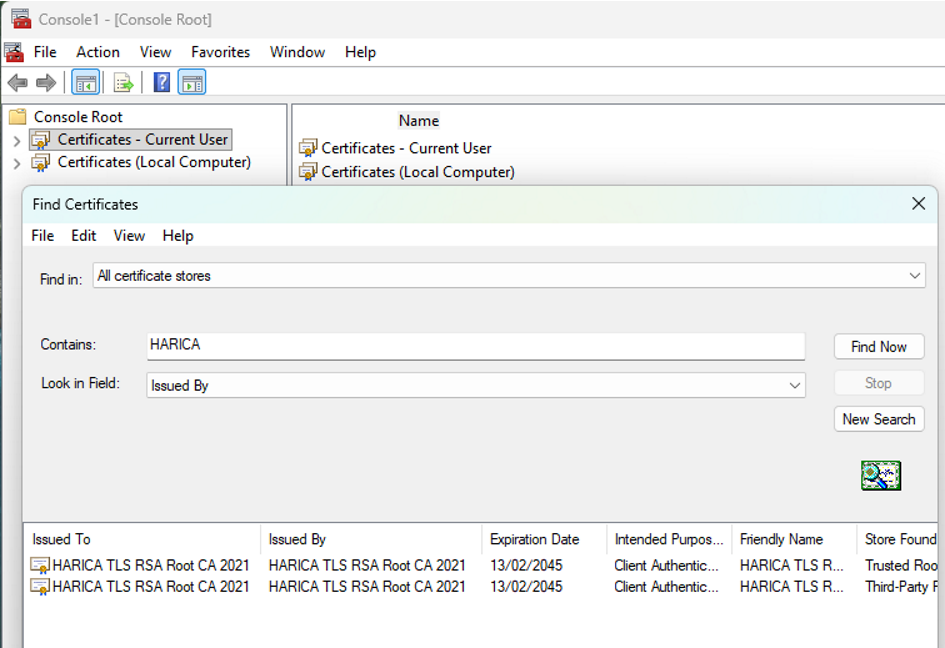
Task: Select Certificates (Local Computer) in Name list
Action: click(x=418, y=172)
